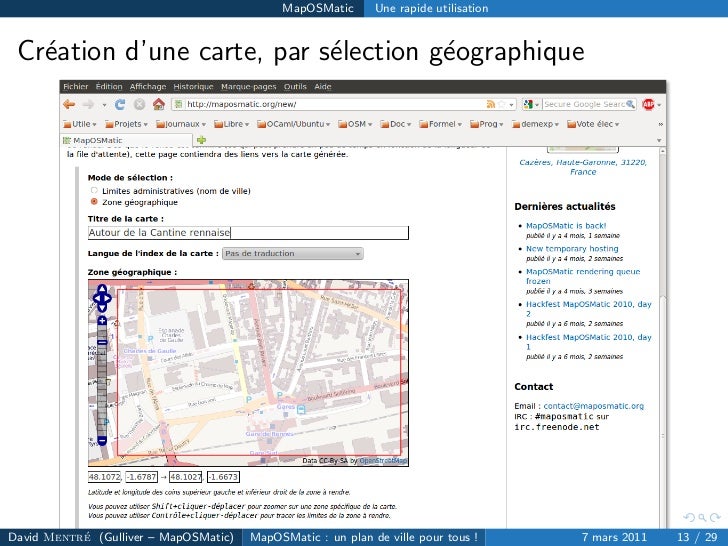Open 'Hackfest MapOSMatic 2010, day 2' link
This screenshot has width=728, height=546.
point(589,309)
